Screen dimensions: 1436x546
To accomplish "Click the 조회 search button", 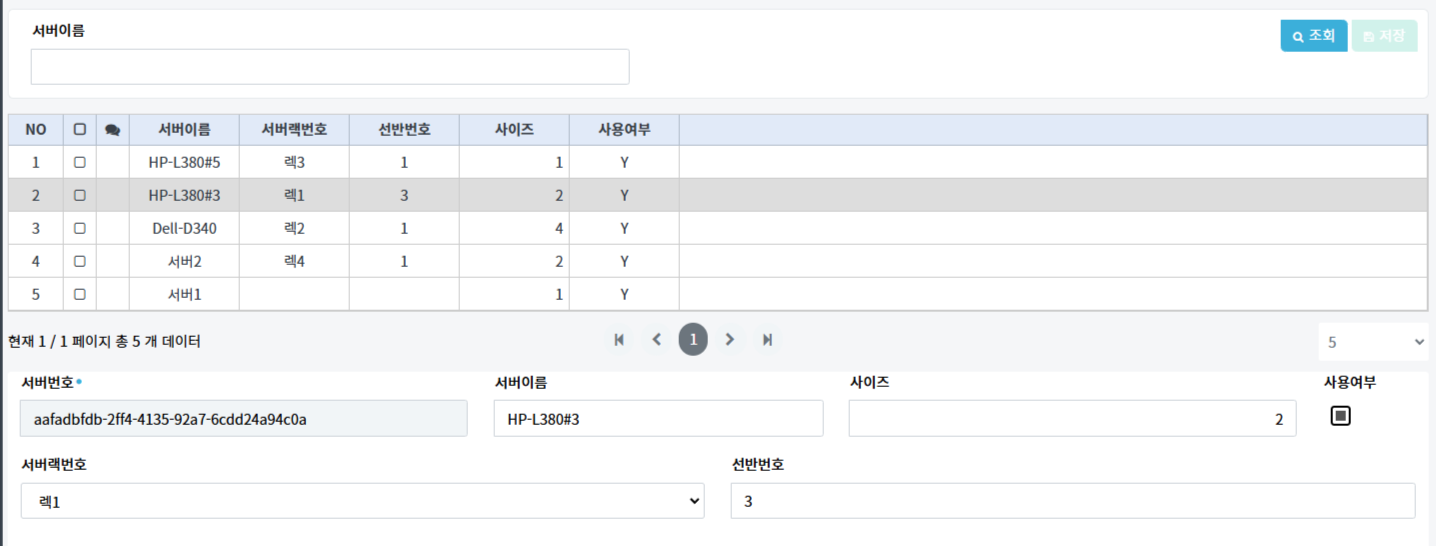I will (1314, 36).
